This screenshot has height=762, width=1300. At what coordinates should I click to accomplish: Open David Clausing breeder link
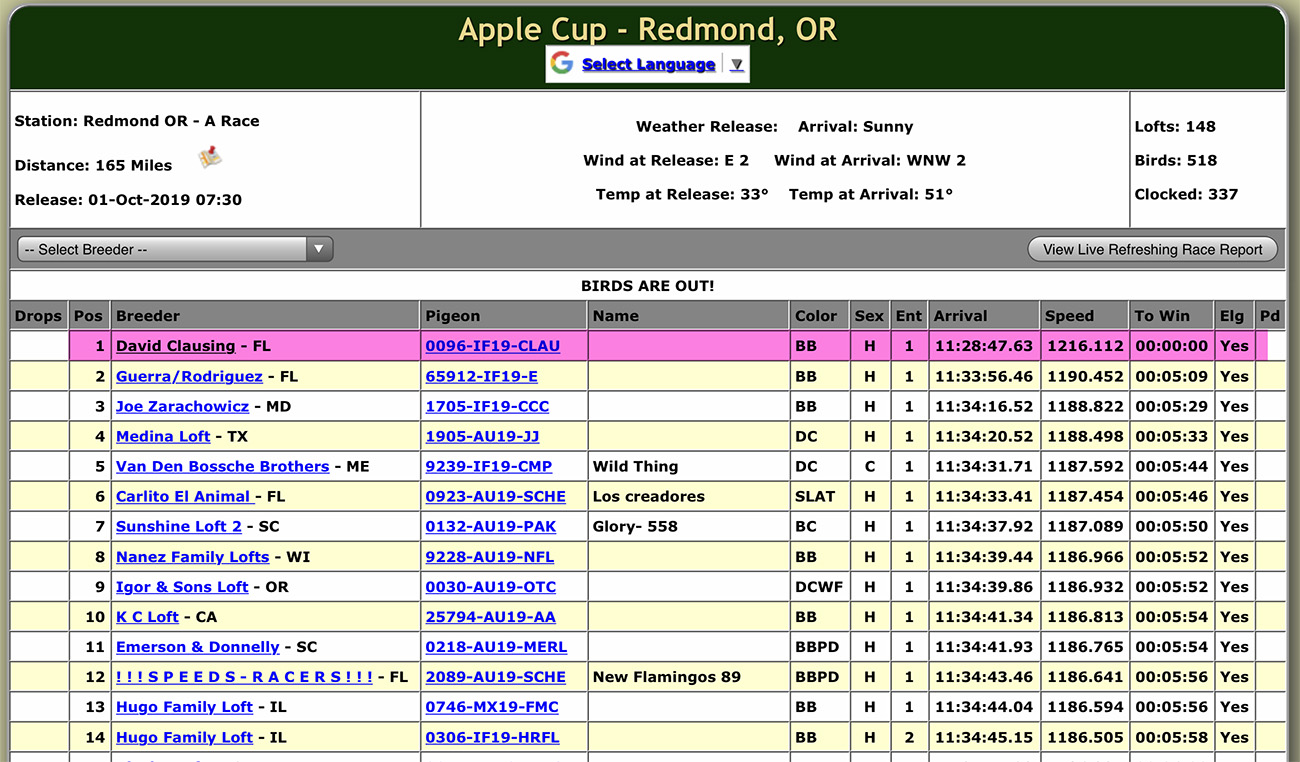click(x=175, y=346)
